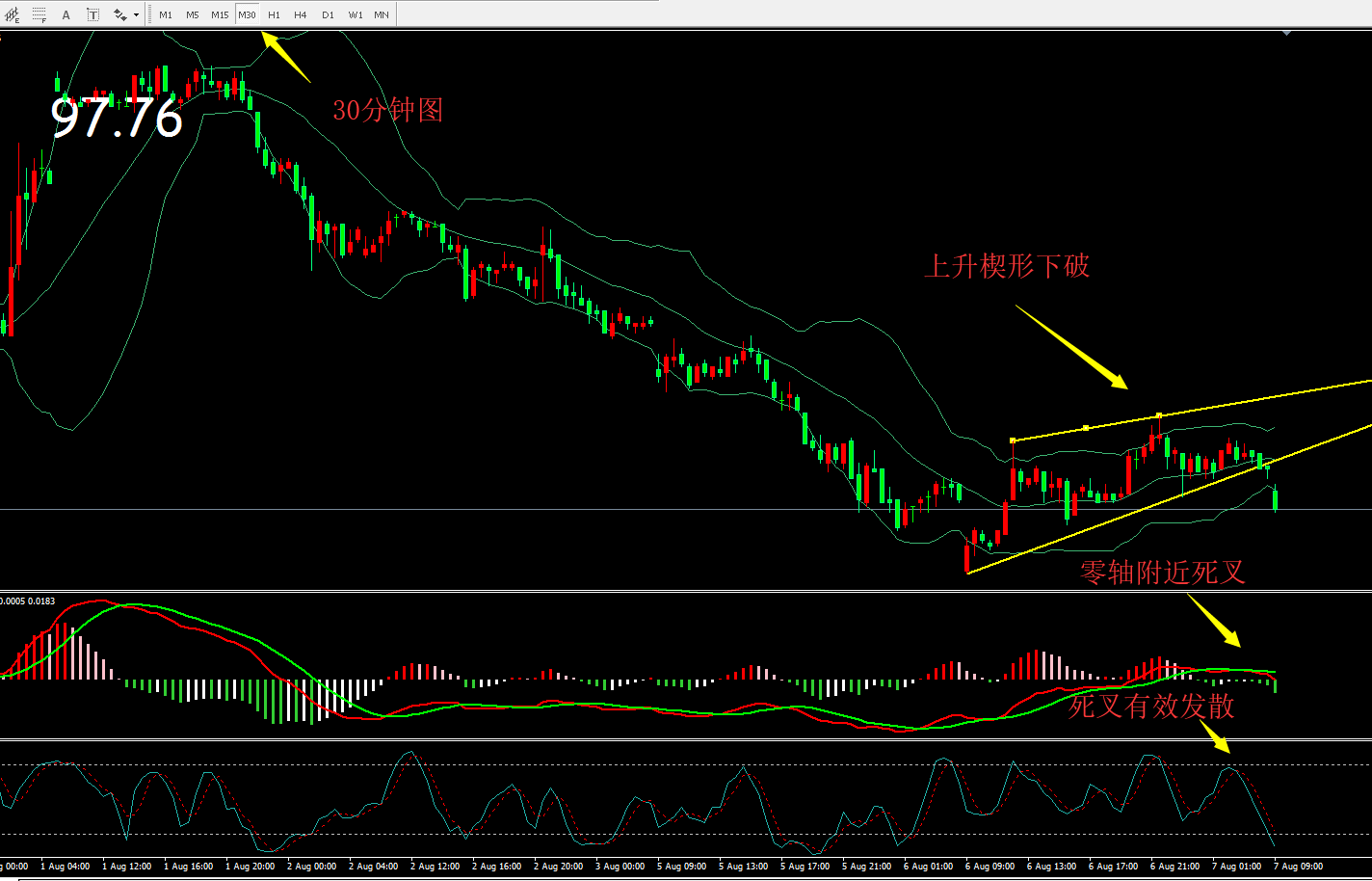This screenshot has height=881, width=1372.
Task: Choose the Text tool labeled A
Action: coord(66,14)
